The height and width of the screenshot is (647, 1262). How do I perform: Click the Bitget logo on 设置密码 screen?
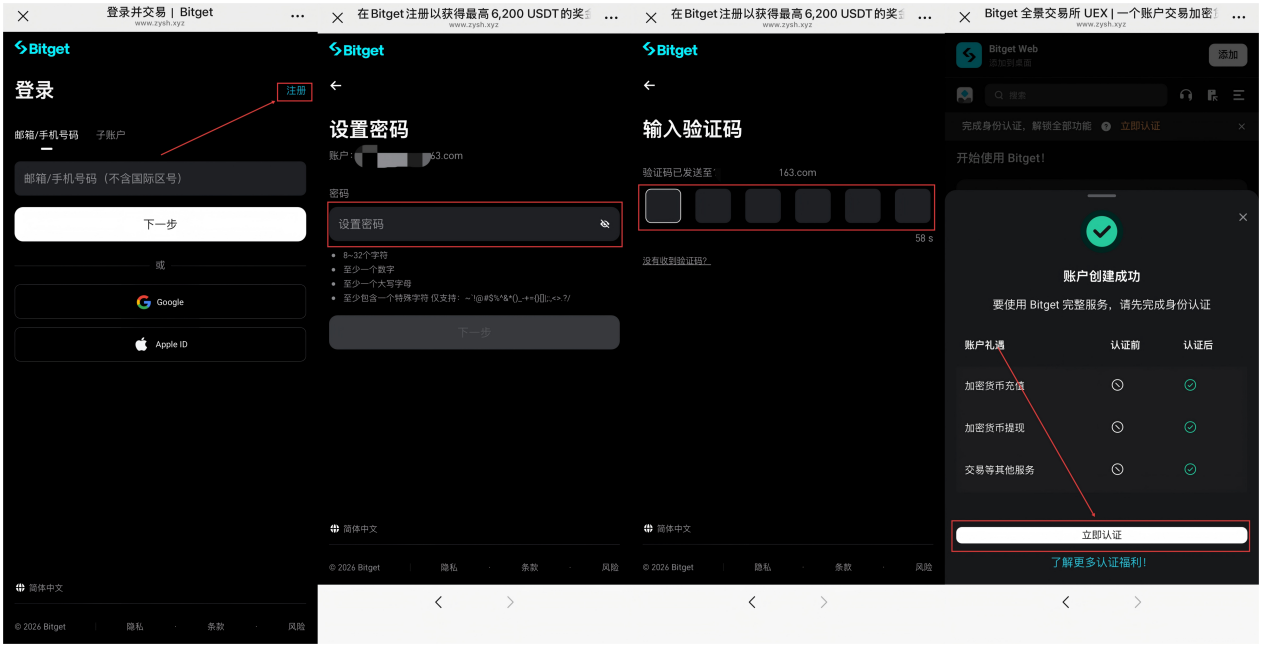357,49
